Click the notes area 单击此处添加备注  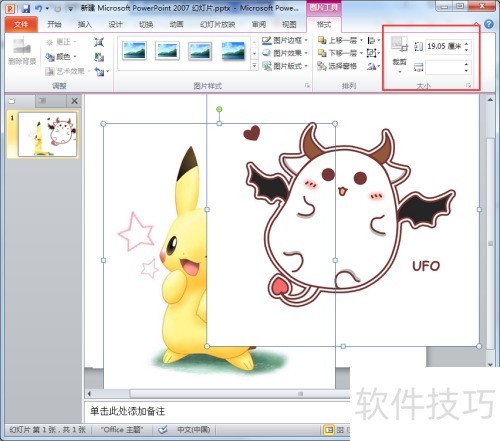[127, 411]
